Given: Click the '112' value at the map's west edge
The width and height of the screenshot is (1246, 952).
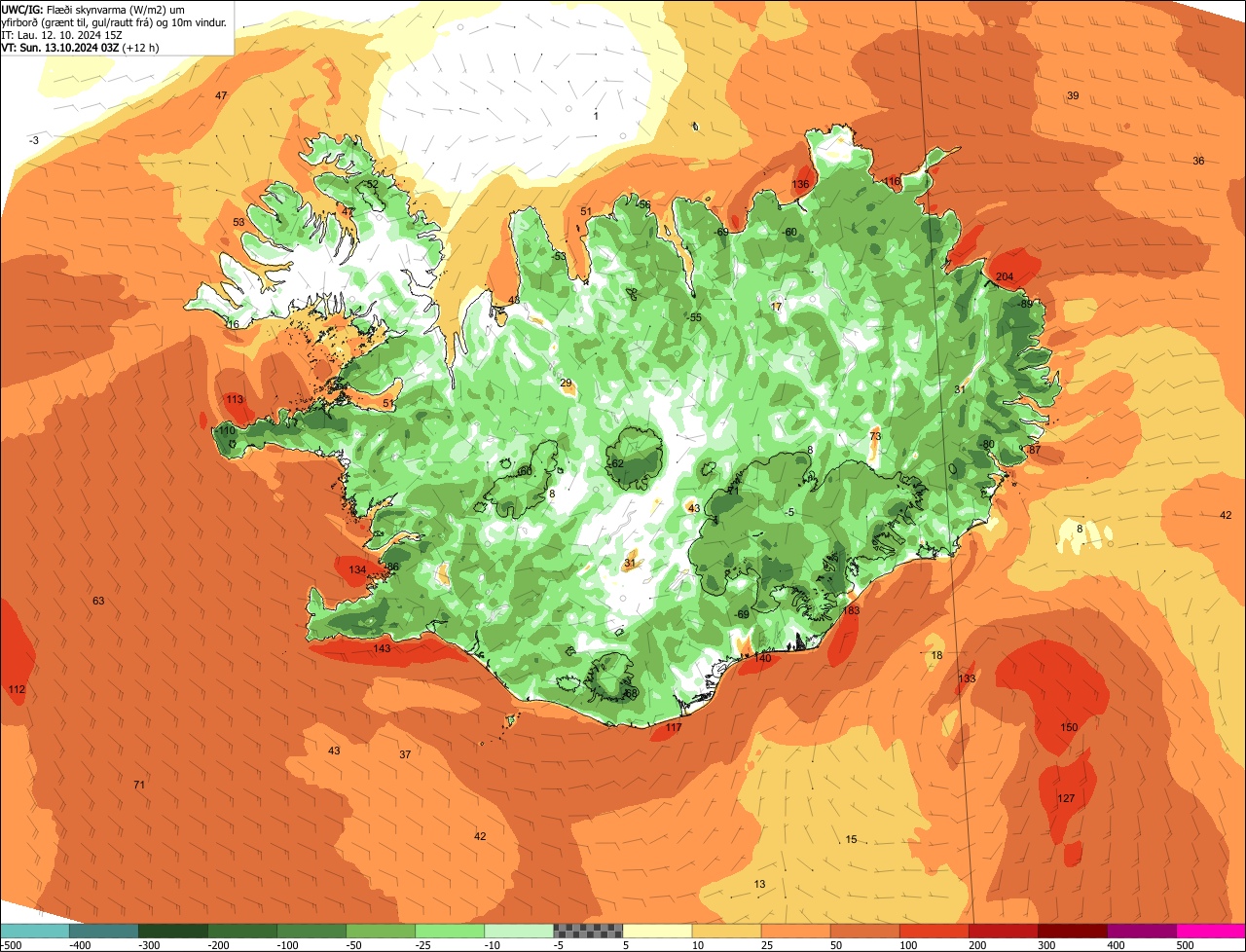Looking at the screenshot, I should click(x=17, y=689).
